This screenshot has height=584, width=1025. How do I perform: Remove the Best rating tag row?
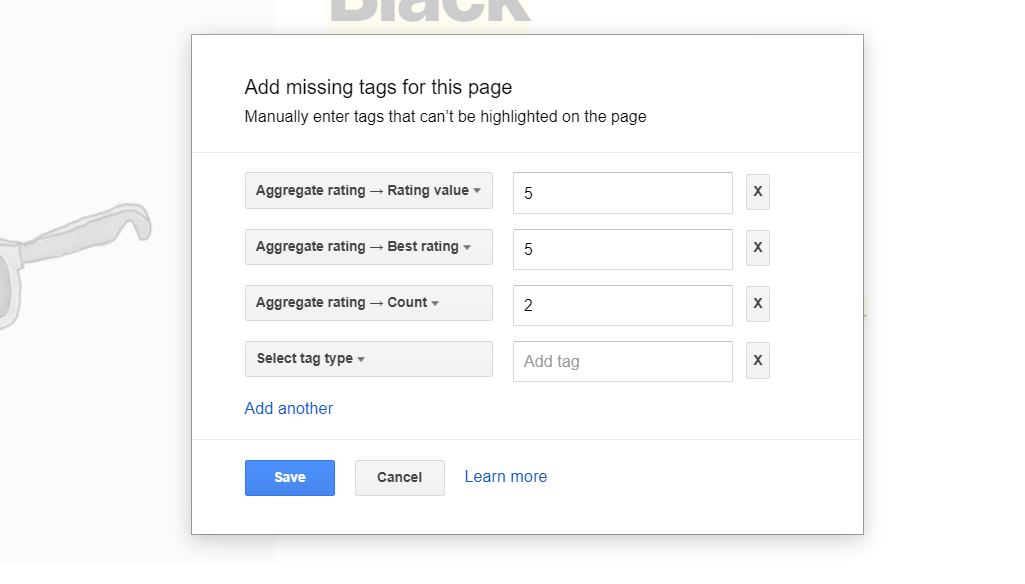757,248
